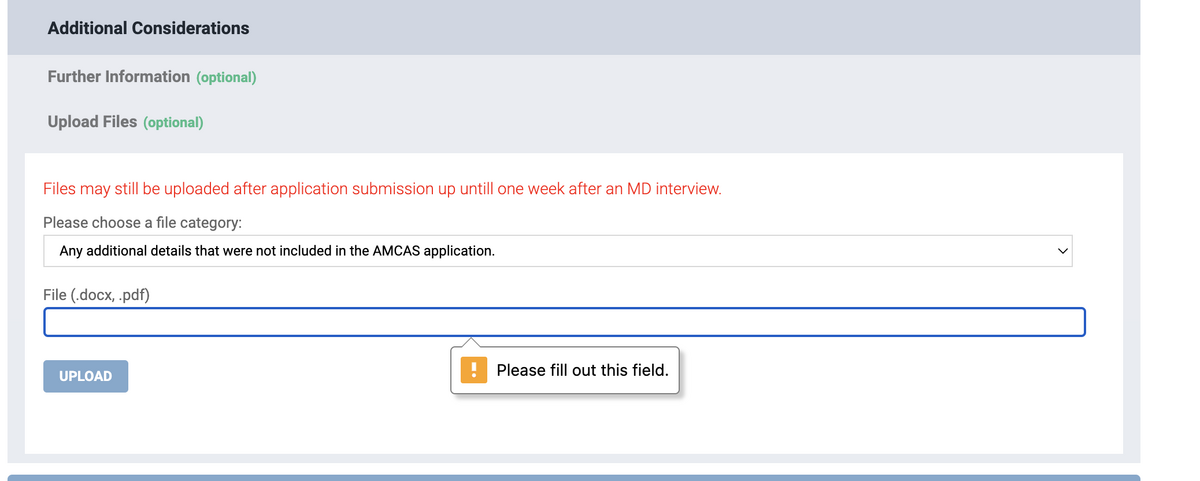Focus the empty File input field
Image resolution: width=1200 pixels, height=481 pixels.
click(x=564, y=322)
